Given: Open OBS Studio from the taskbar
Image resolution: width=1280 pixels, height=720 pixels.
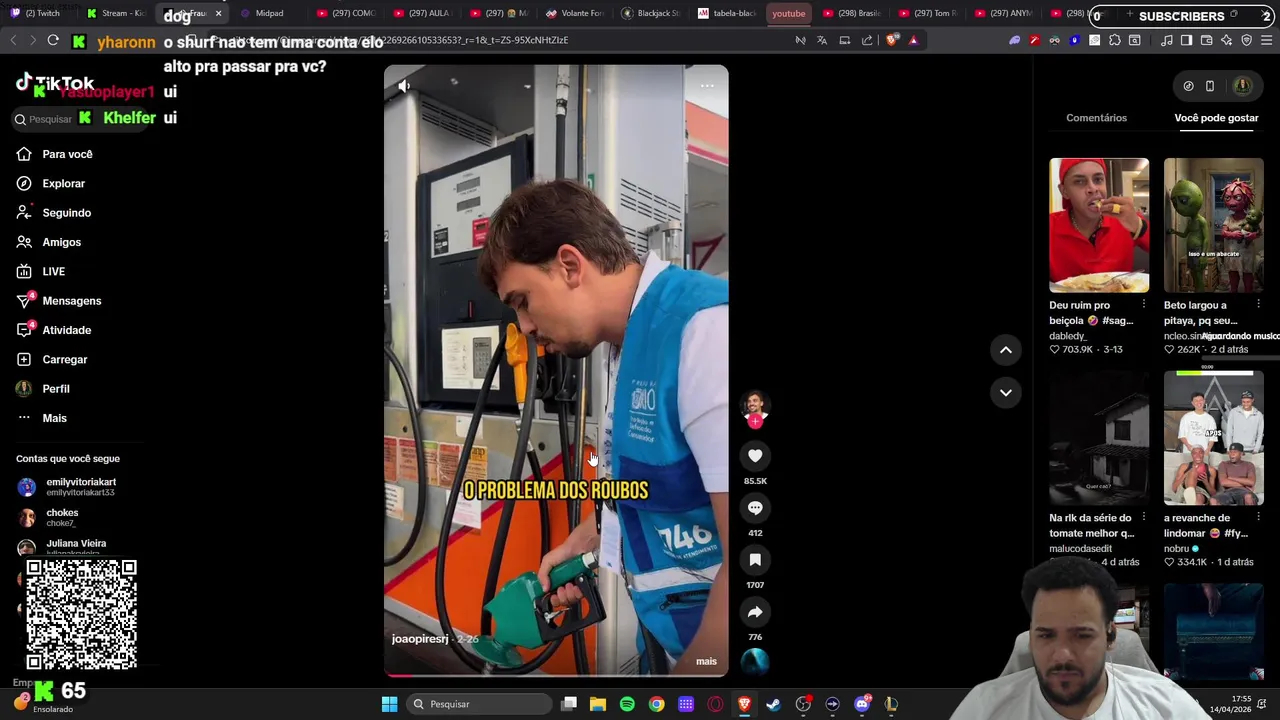Looking at the screenshot, I should point(803,704).
